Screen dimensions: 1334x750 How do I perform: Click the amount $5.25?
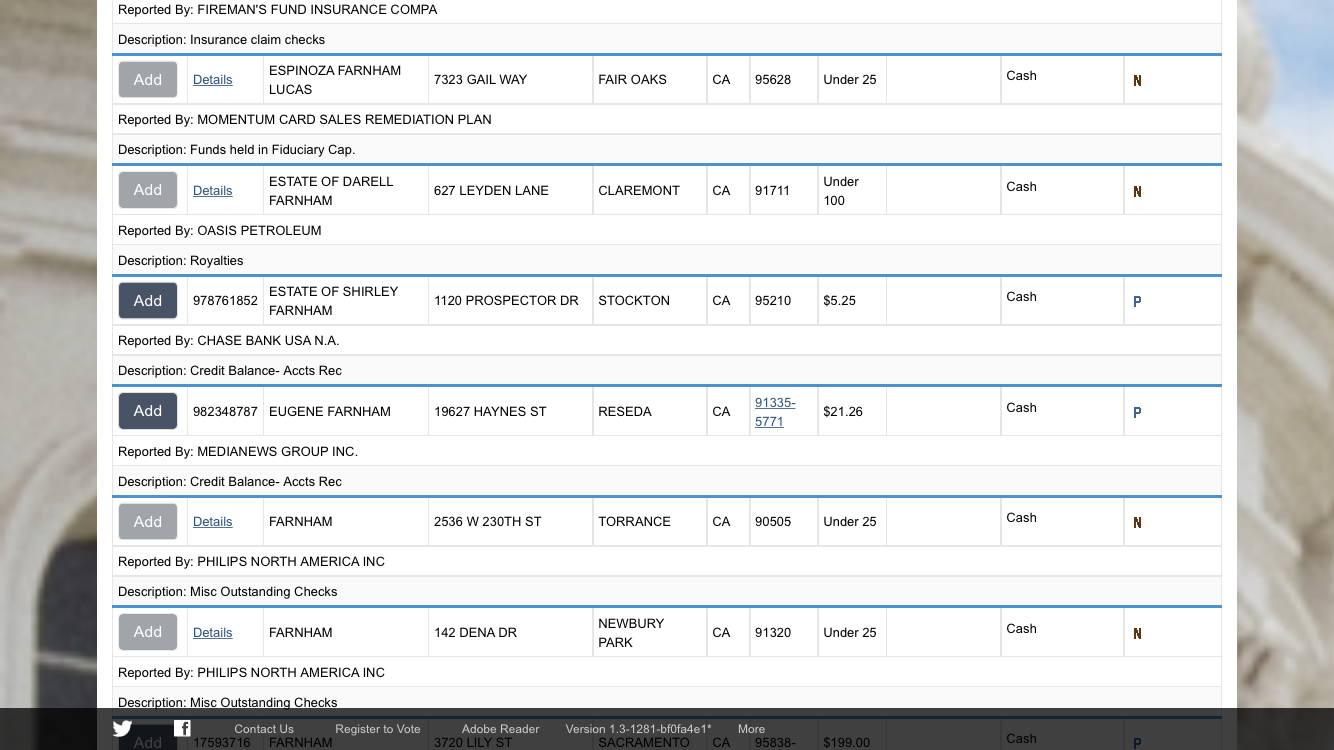point(840,300)
